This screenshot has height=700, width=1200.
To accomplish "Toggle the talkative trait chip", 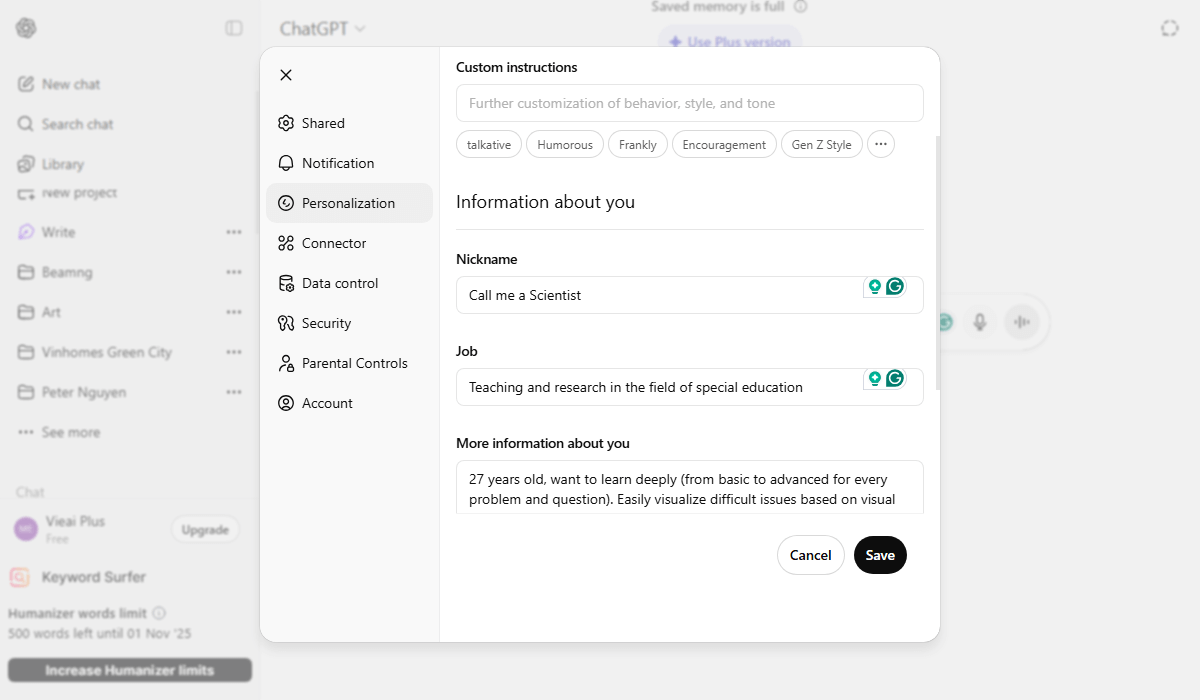I will coord(488,144).
